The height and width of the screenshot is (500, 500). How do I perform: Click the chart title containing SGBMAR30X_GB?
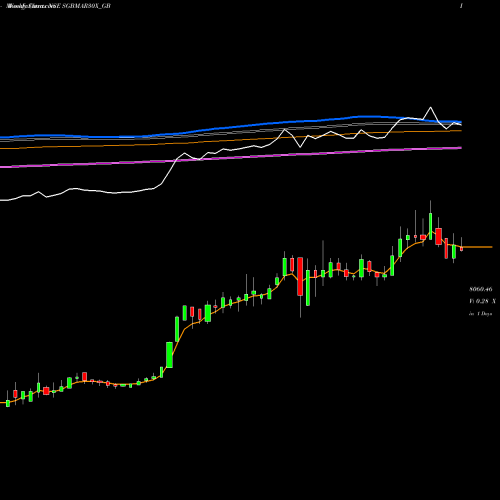[x=59, y=6]
